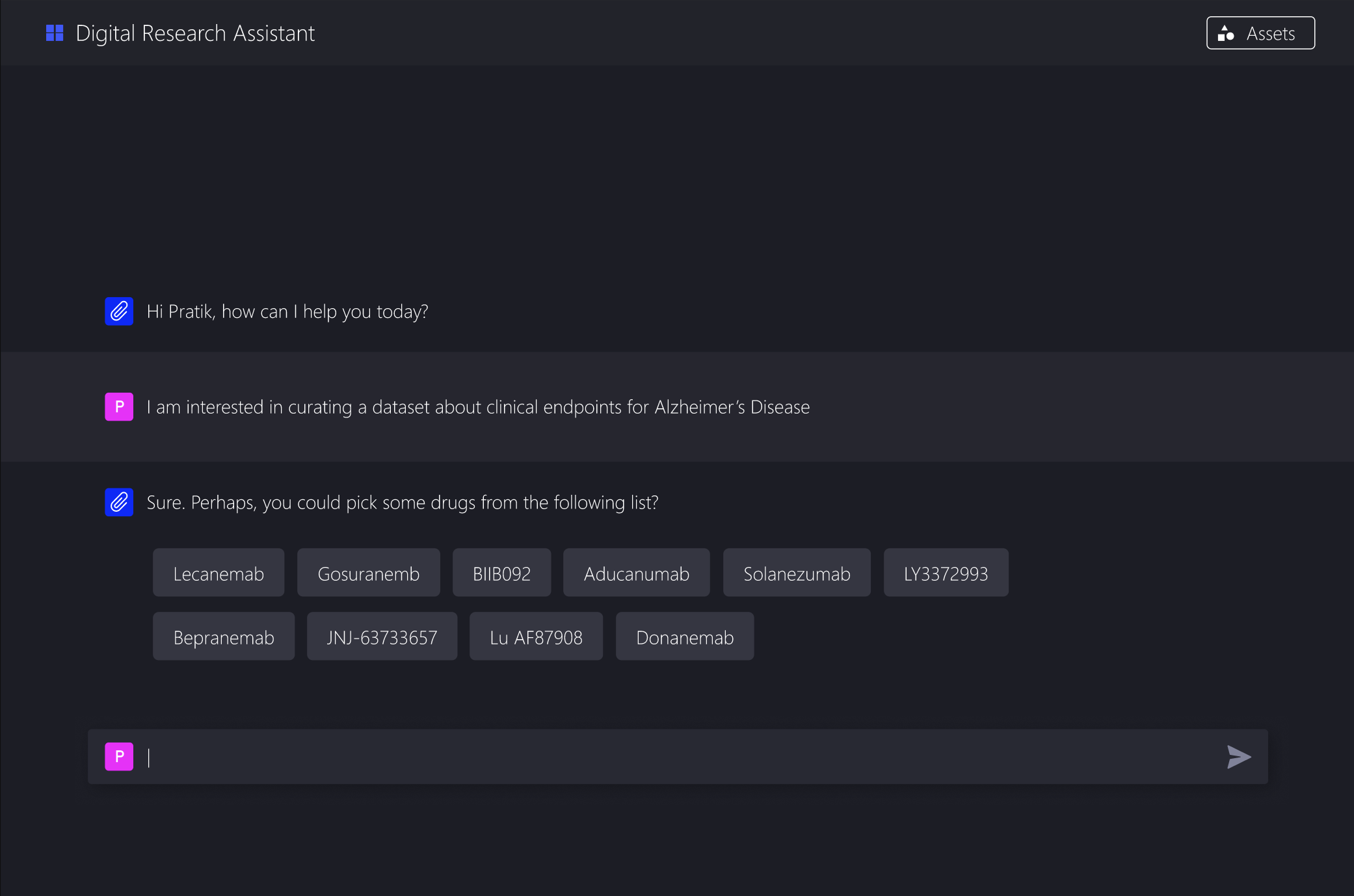
Task: Click the paperclip avatar next to the drug list reply
Action: 119,502
